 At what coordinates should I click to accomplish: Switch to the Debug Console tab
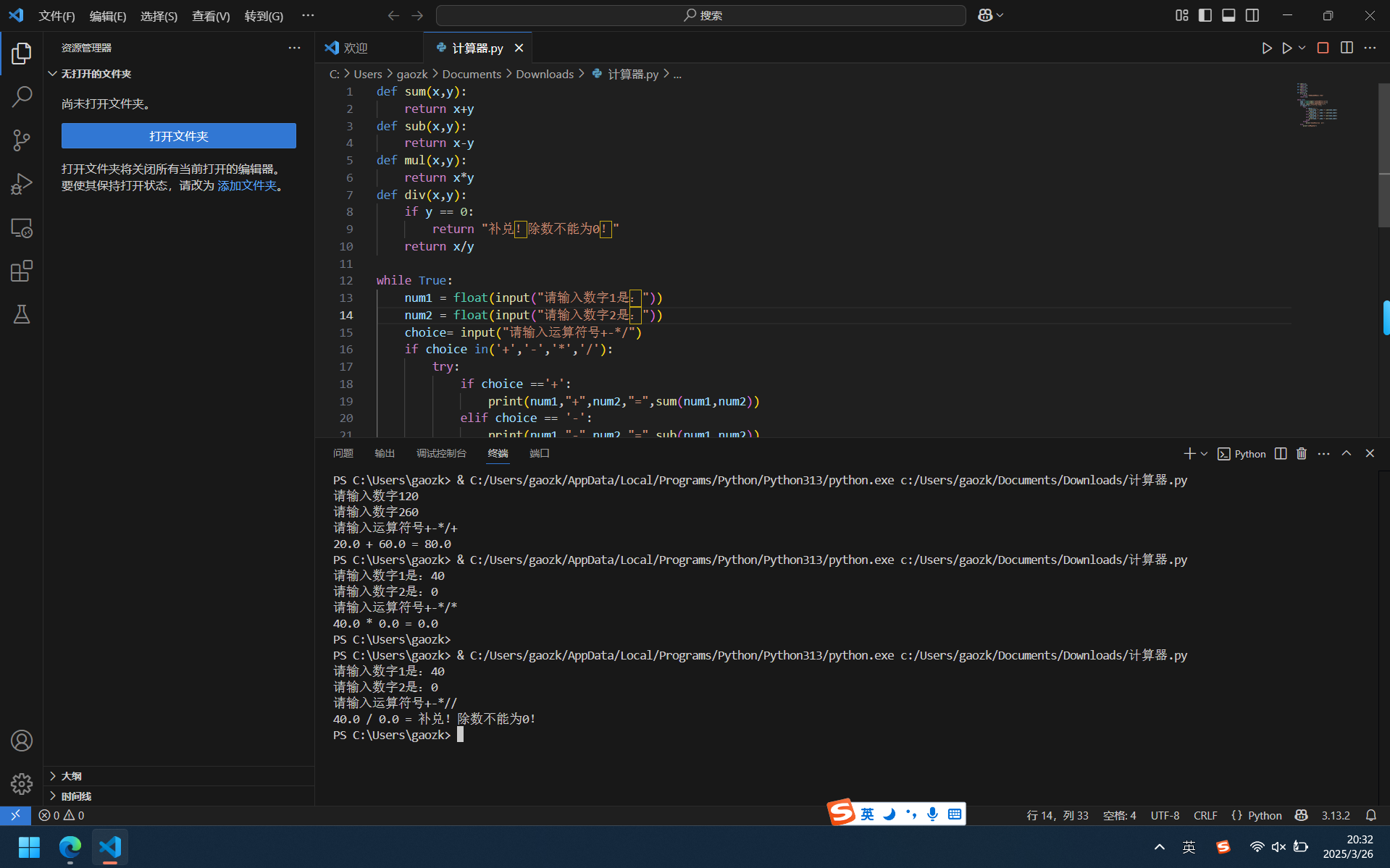point(441,453)
